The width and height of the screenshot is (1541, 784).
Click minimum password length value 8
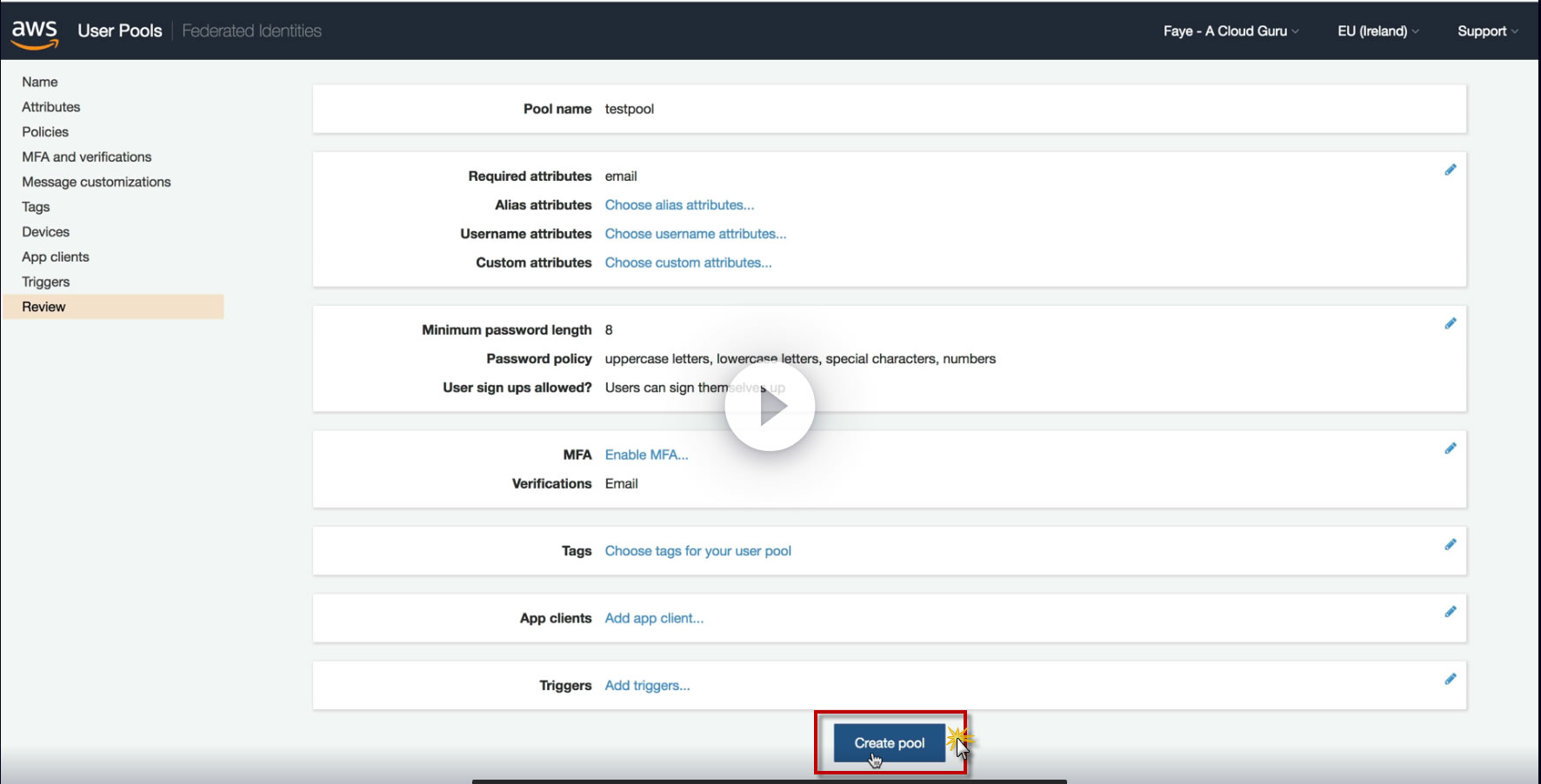609,330
